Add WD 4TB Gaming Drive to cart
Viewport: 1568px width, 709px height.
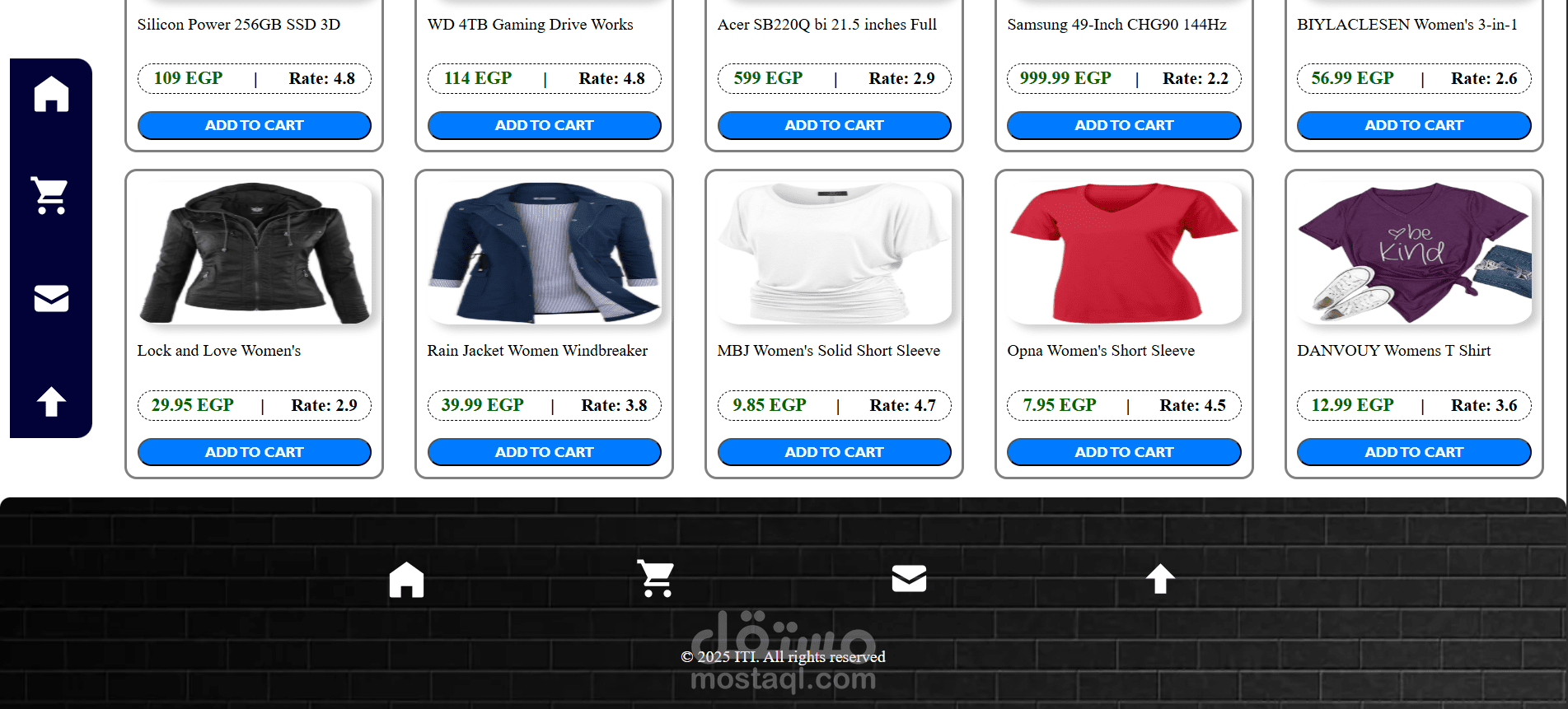544,125
